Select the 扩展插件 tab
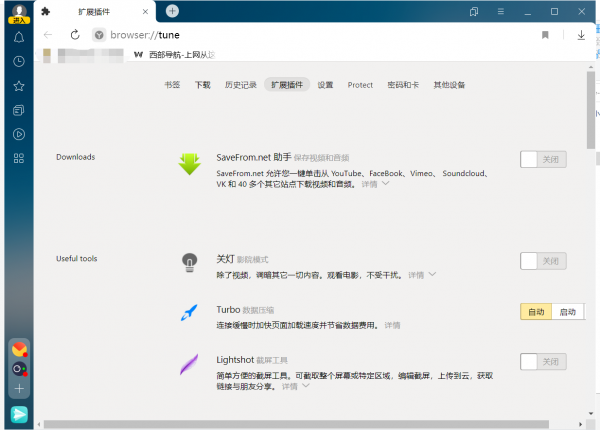This screenshot has height=430, width=600. (287, 85)
